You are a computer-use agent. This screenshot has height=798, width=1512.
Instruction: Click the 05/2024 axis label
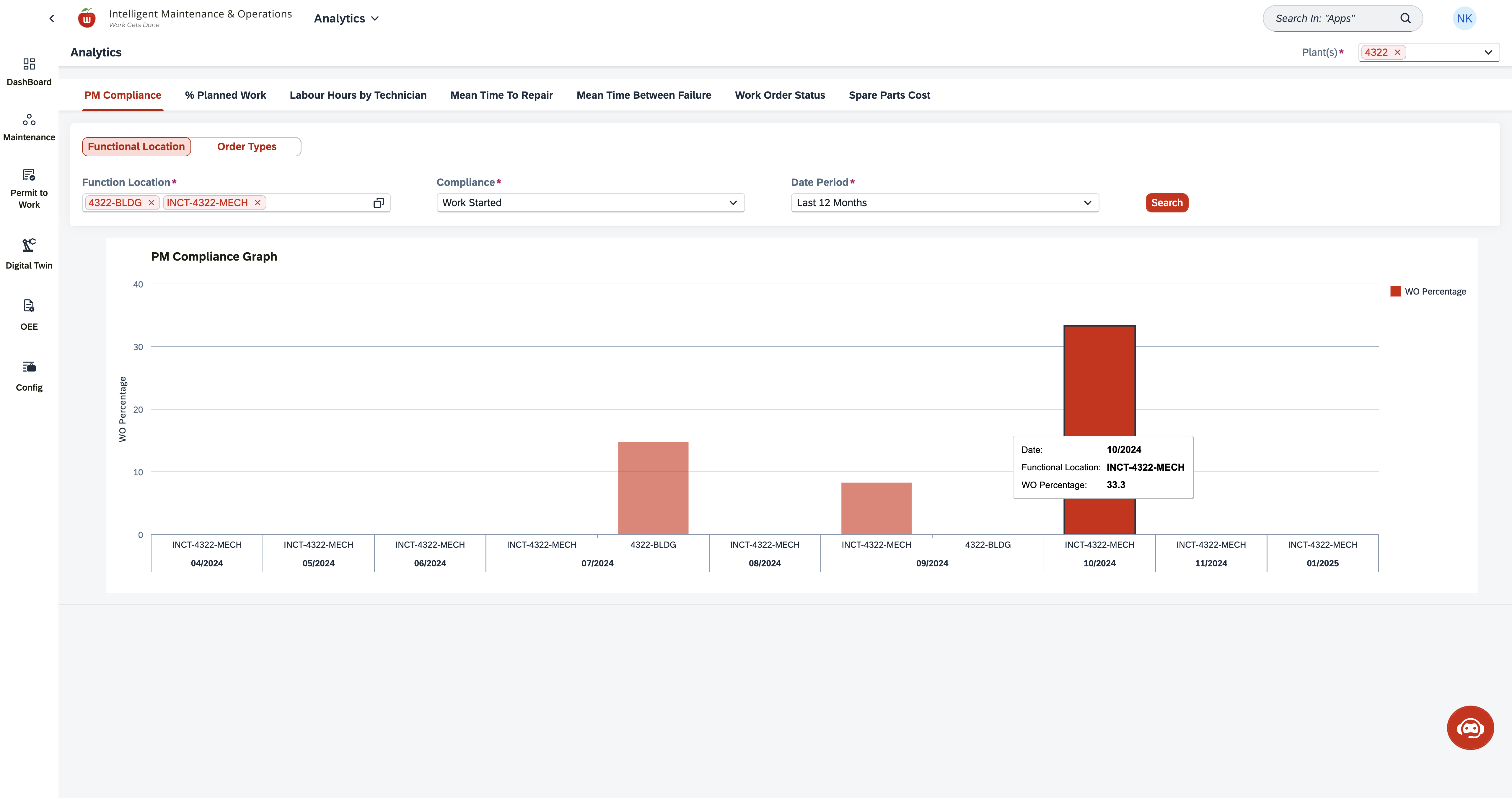click(318, 563)
